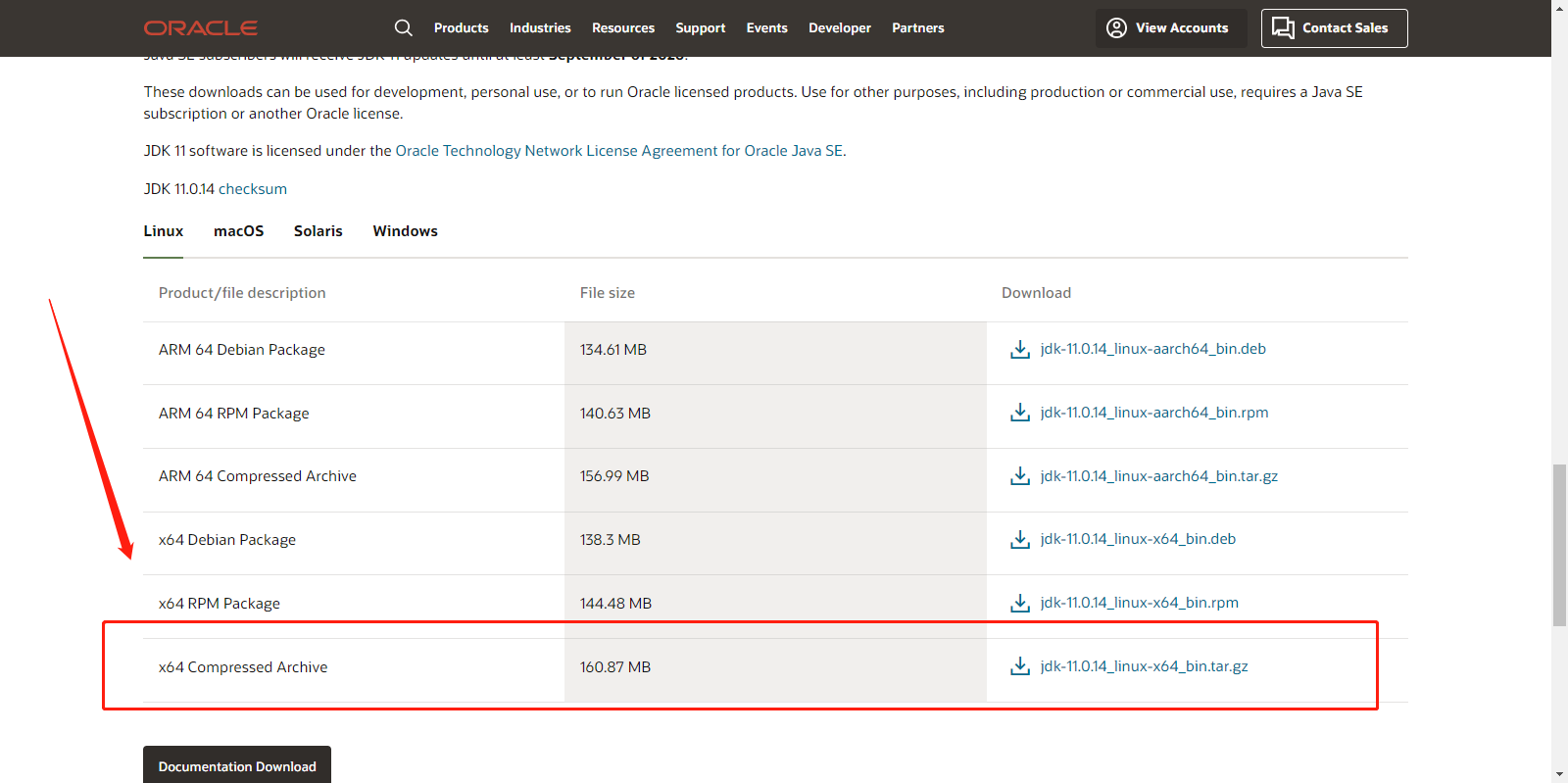1568x783 pixels.
Task: Open the Developer menu
Action: 839,28
